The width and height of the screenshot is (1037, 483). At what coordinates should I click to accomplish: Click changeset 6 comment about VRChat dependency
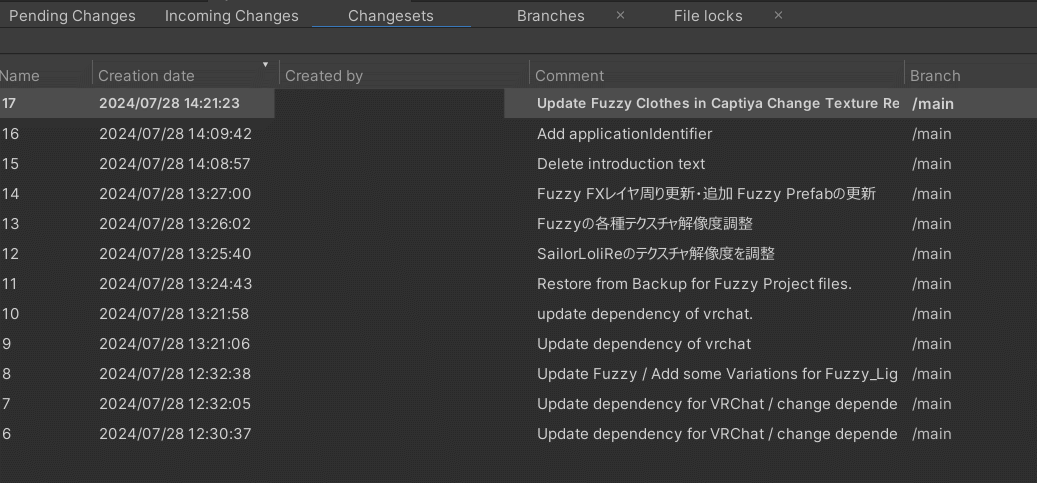click(x=717, y=434)
